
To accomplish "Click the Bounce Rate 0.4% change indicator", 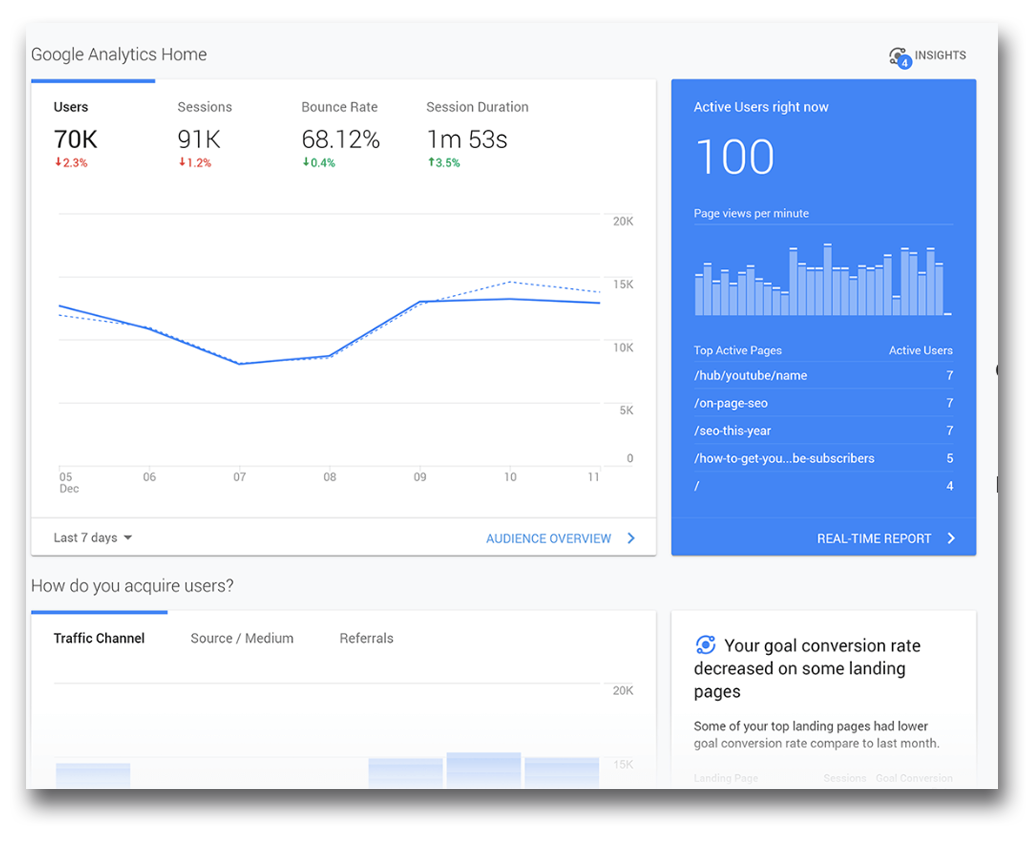I will 319,163.
